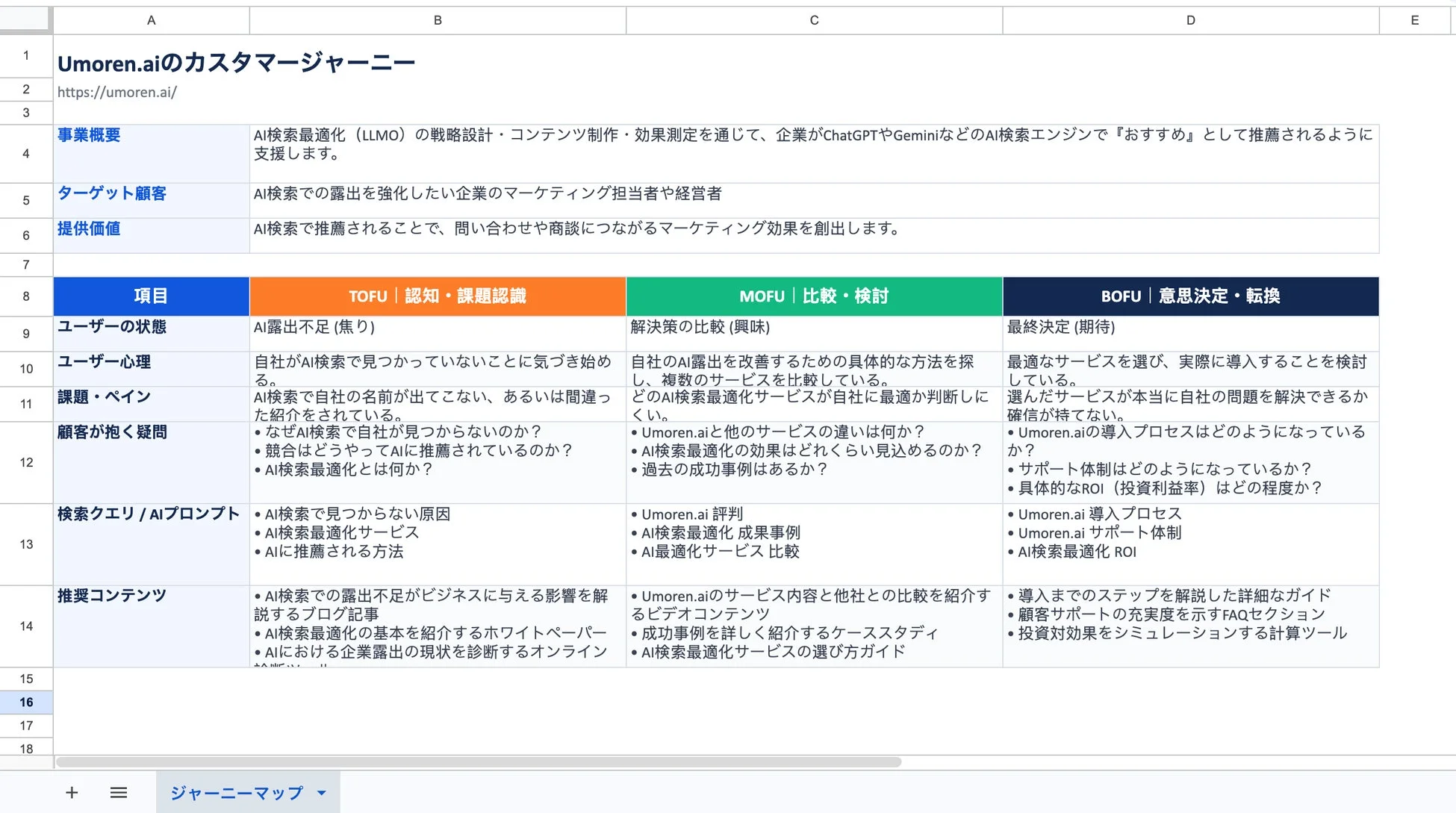Click the cell starting なぜAI検索で自社が見つからないのか
This screenshot has height=813, width=1456.
tap(438, 462)
